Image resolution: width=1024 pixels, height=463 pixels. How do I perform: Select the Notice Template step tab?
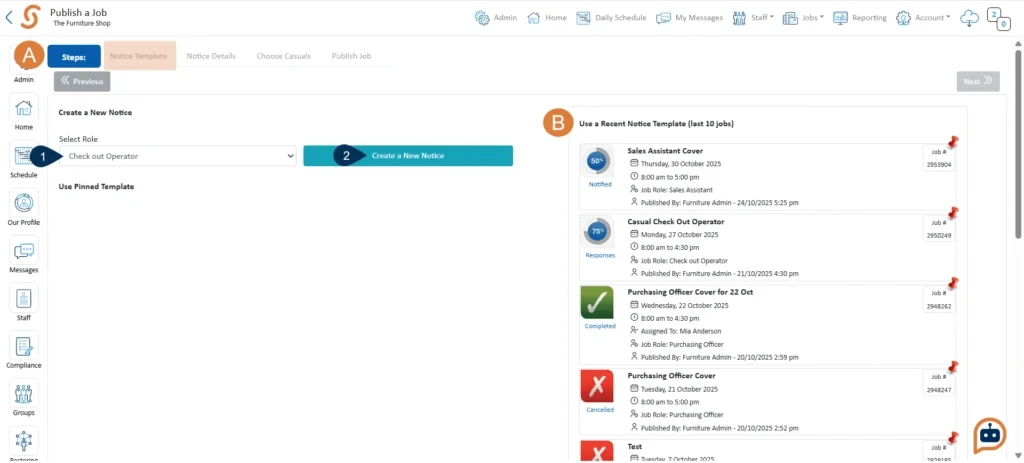138,56
